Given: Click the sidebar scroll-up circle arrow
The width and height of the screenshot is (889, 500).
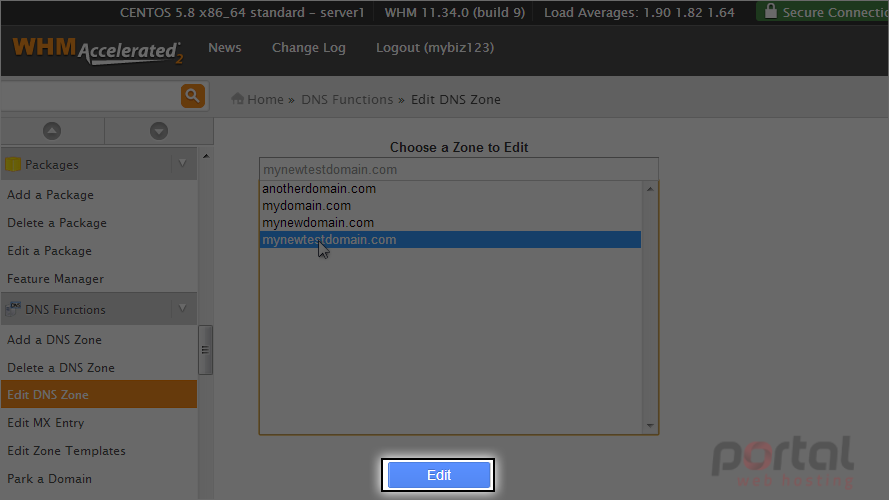Looking at the screenshot, I should pyautogui.click(x=52, y=131).
